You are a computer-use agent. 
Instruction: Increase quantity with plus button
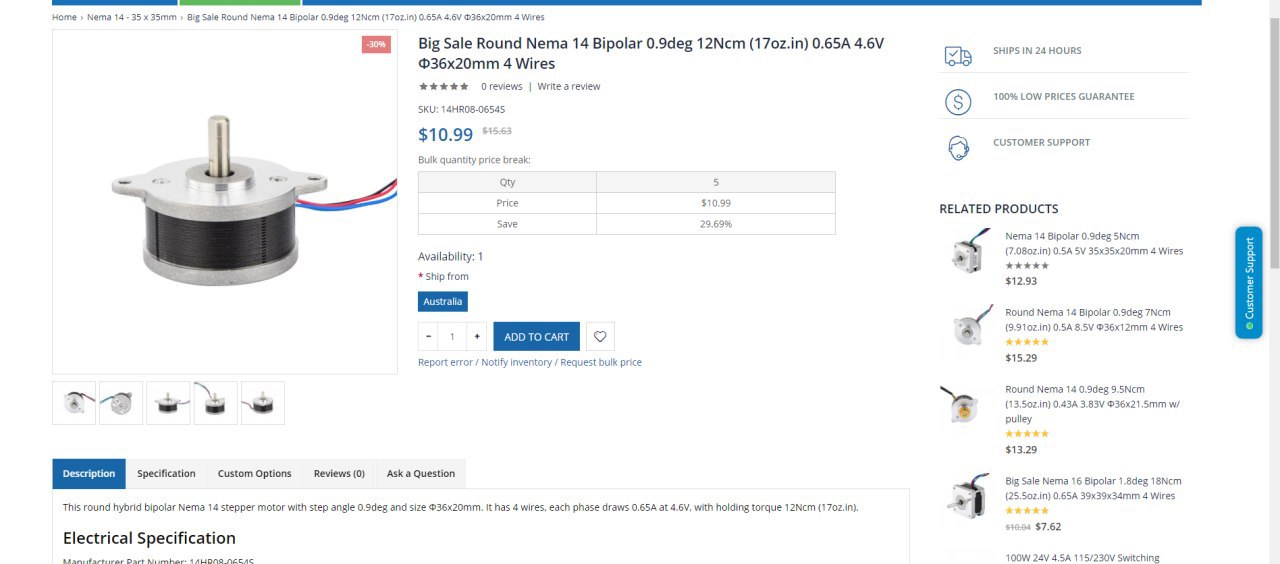pyautogui.click(x=477, y=336)
